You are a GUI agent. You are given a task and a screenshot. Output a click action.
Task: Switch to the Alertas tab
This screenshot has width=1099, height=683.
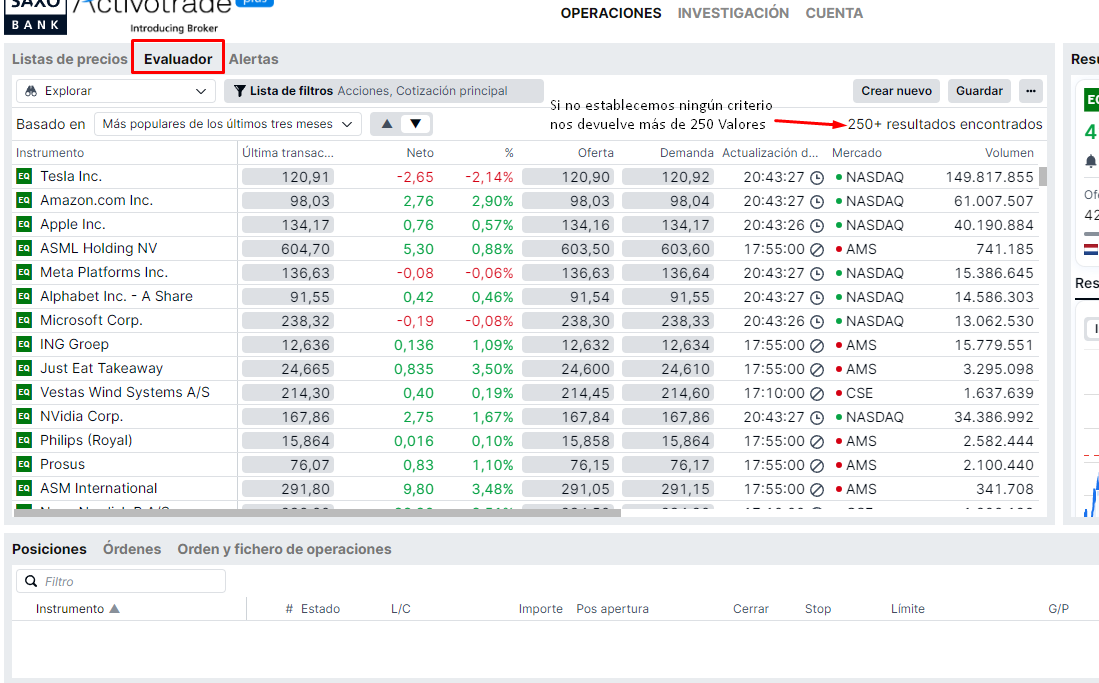253,59
